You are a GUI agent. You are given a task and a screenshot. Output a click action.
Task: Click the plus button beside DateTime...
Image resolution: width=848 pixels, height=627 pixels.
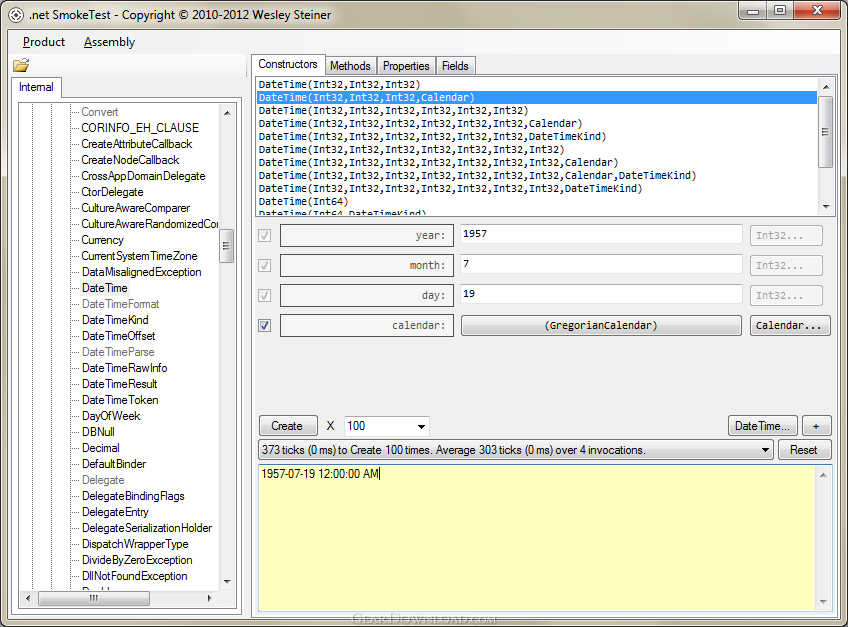pyautogui.click(x=816, y=426)
